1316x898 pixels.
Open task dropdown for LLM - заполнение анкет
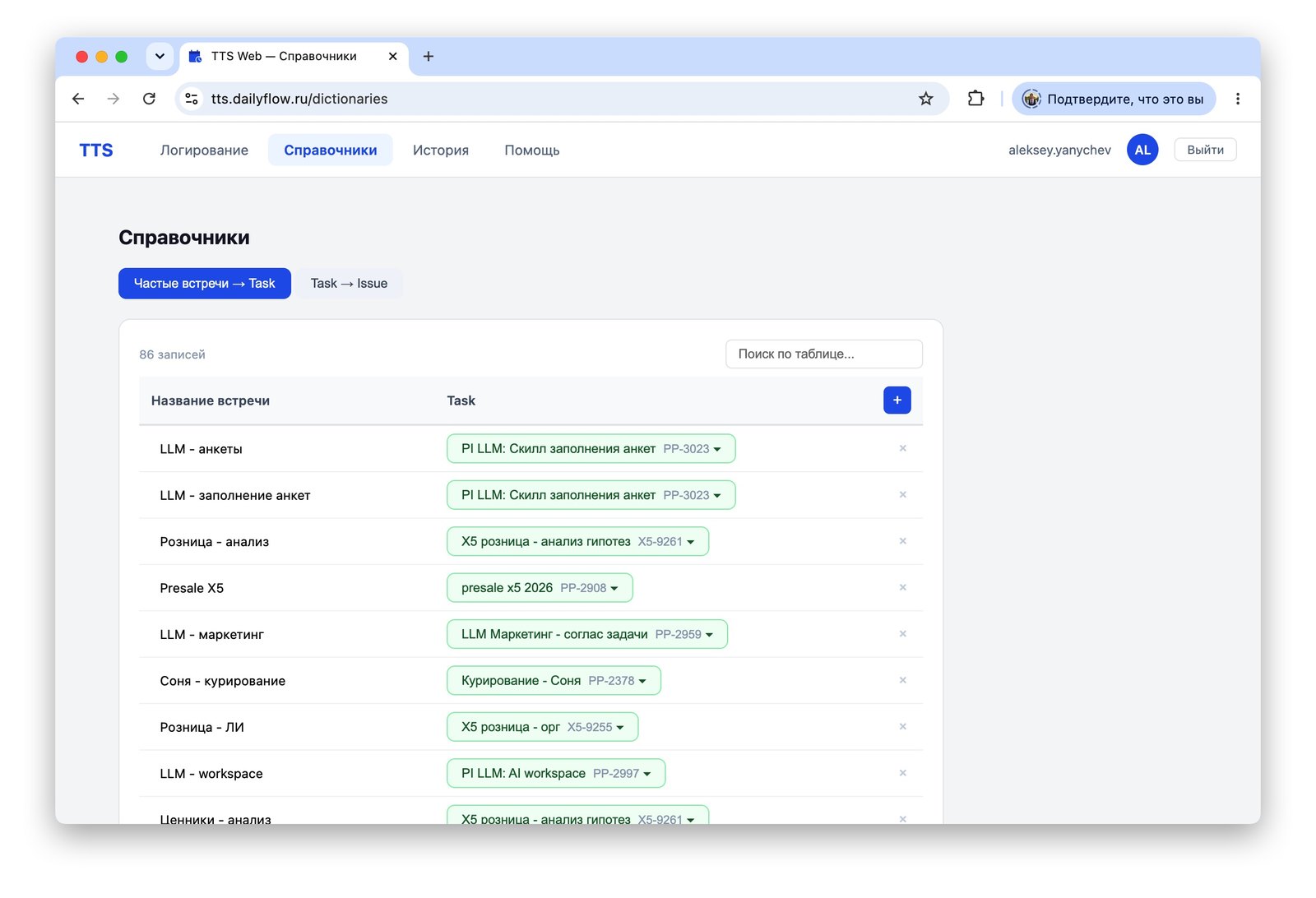point(591,495)
